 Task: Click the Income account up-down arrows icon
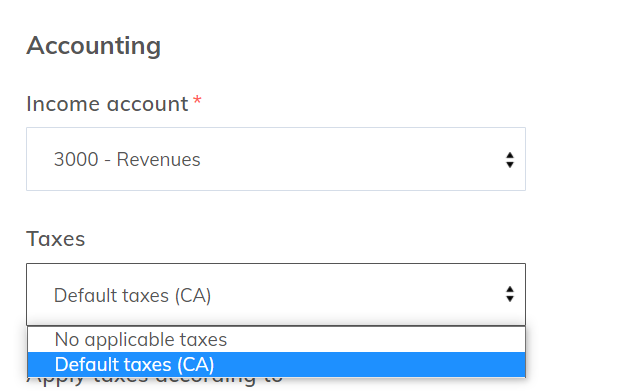pos(510,160)
